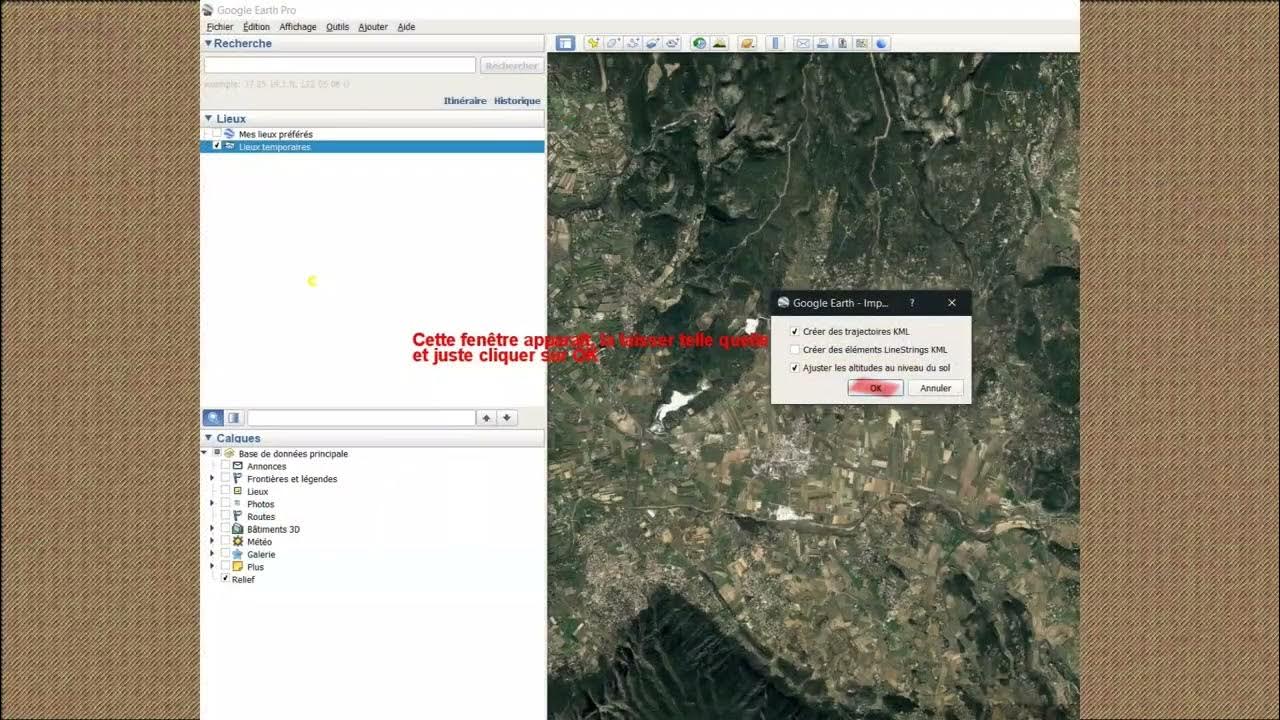1280x720 pixels.
Task: Open the Outils menu
Action: pos(338,27)
